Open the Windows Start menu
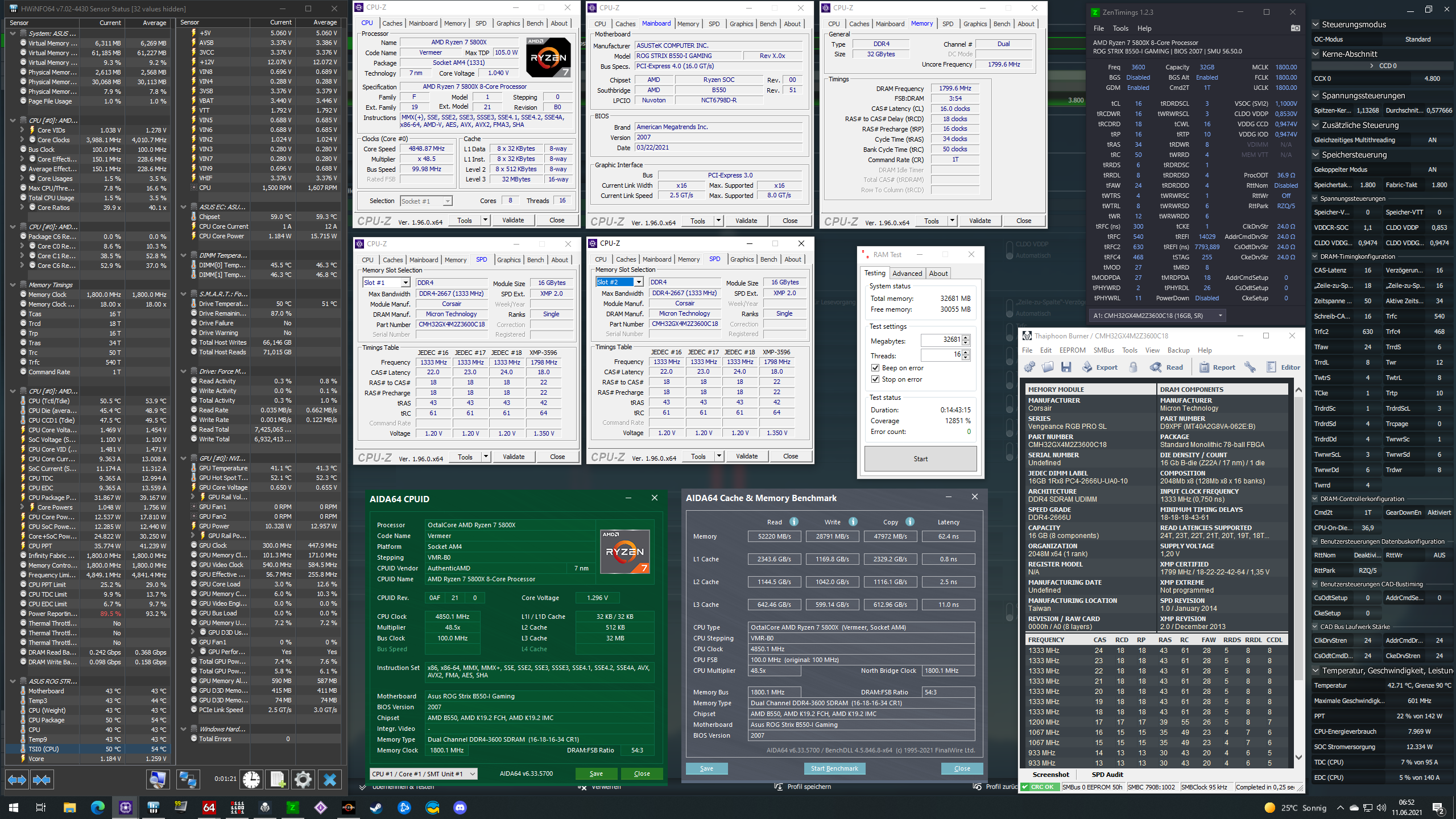The image size is (1456, 819). pos(14,808)
